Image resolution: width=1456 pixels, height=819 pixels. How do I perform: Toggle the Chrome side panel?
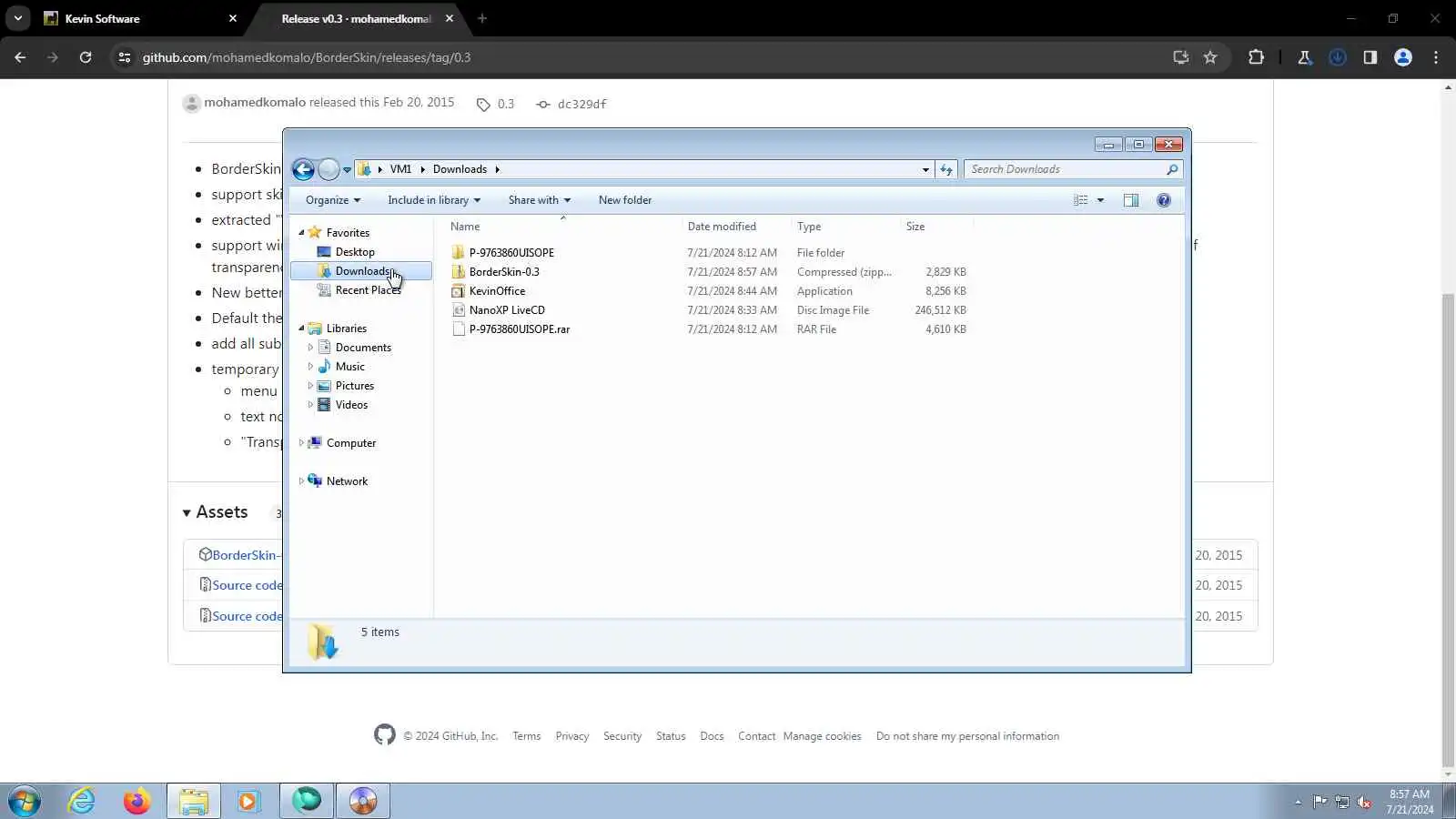click(x=1370, y=57)
